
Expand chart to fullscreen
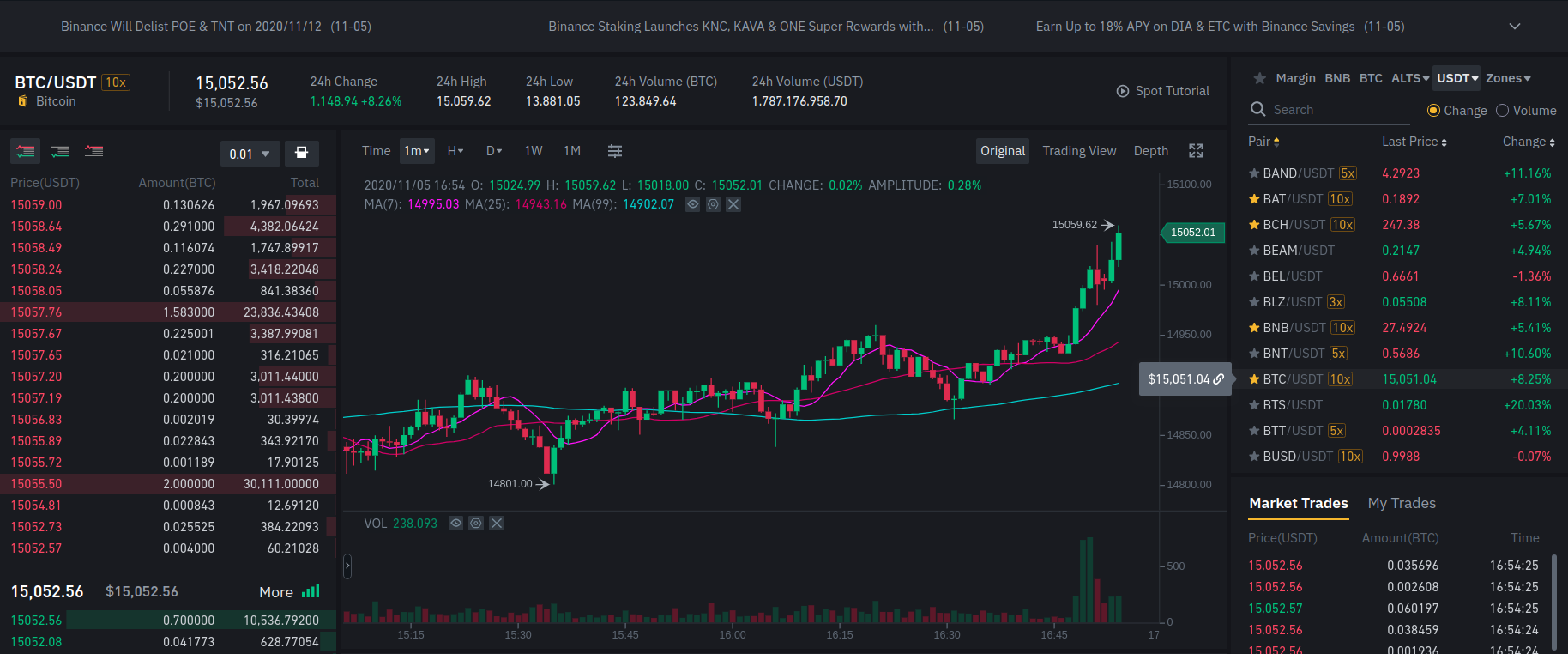(x=1196, y=151)
